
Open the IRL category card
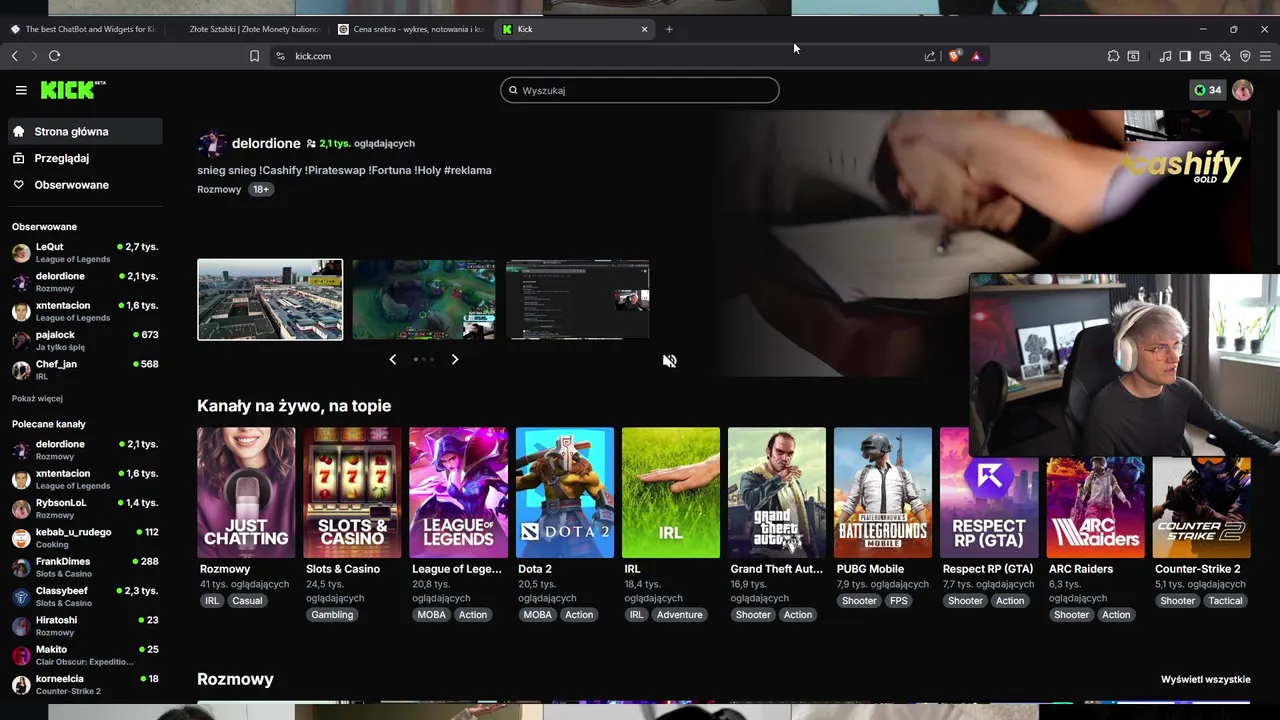point(671,492)
